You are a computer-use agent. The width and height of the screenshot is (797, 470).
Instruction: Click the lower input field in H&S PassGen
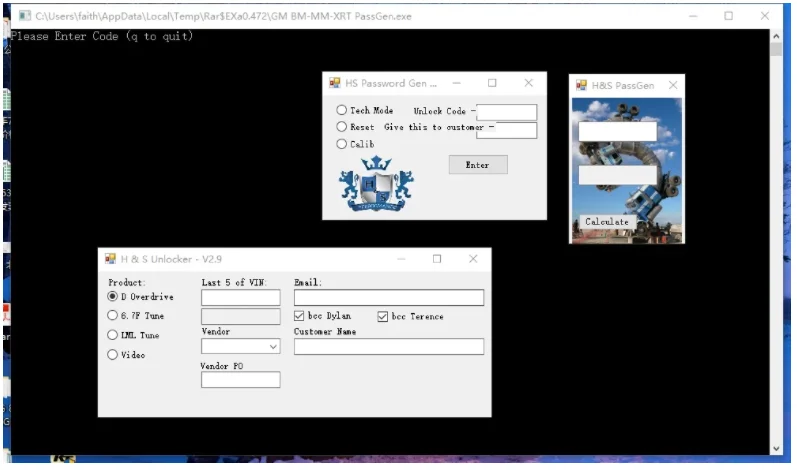coord(618,175)
